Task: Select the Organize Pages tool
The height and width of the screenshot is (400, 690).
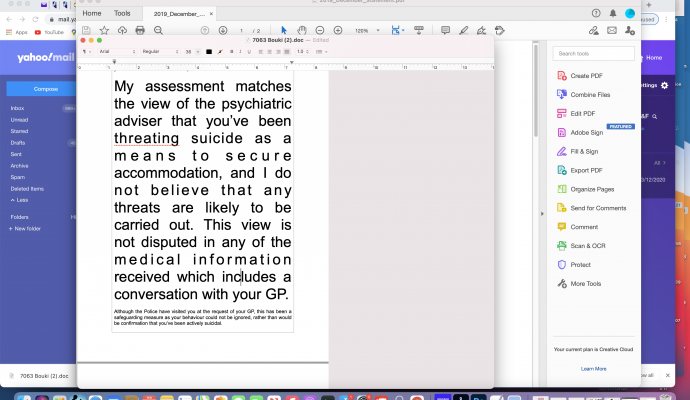Action: click(x=594, y=189)
